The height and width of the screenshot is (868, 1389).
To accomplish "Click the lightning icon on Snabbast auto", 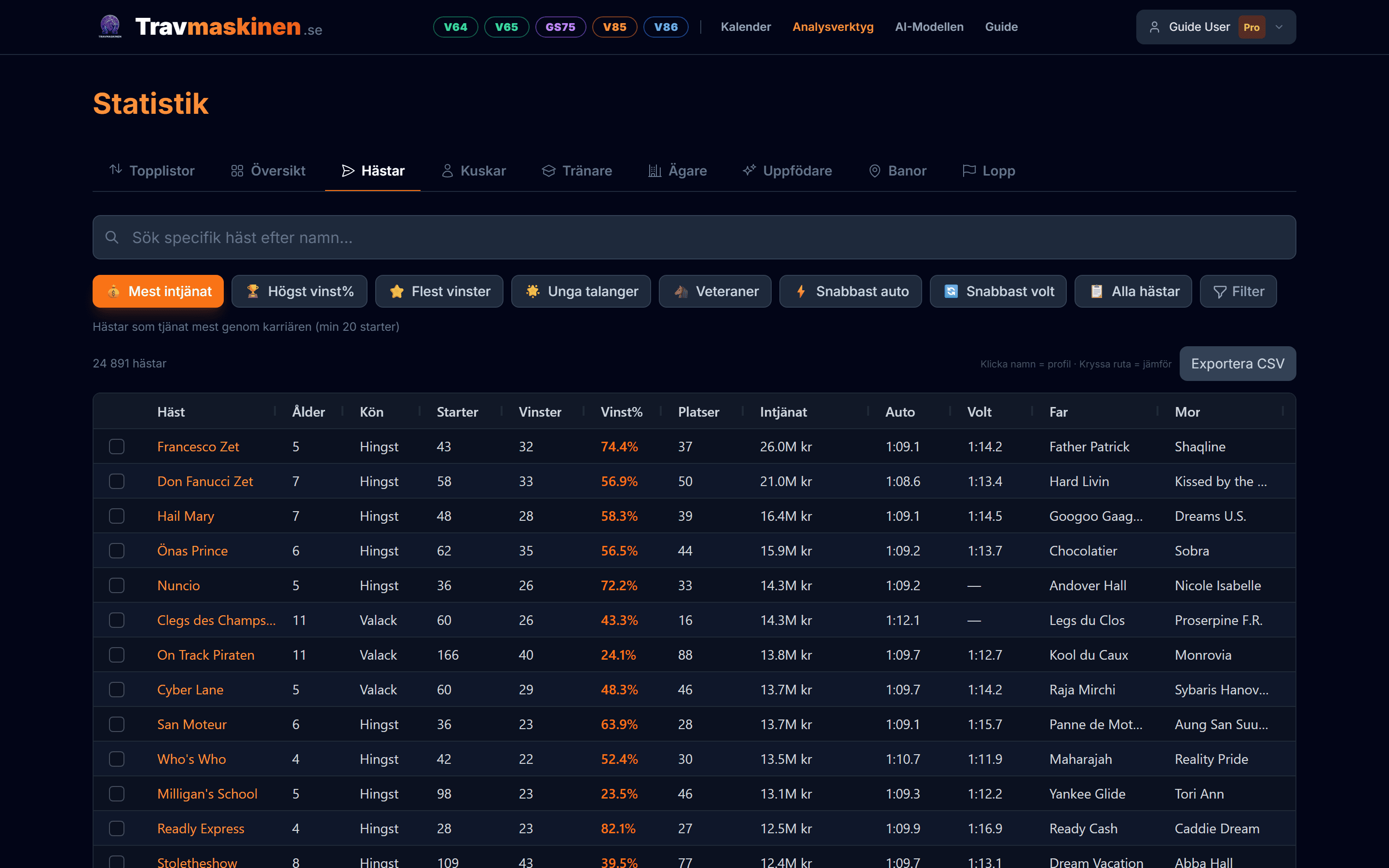I will click(801, 292).
